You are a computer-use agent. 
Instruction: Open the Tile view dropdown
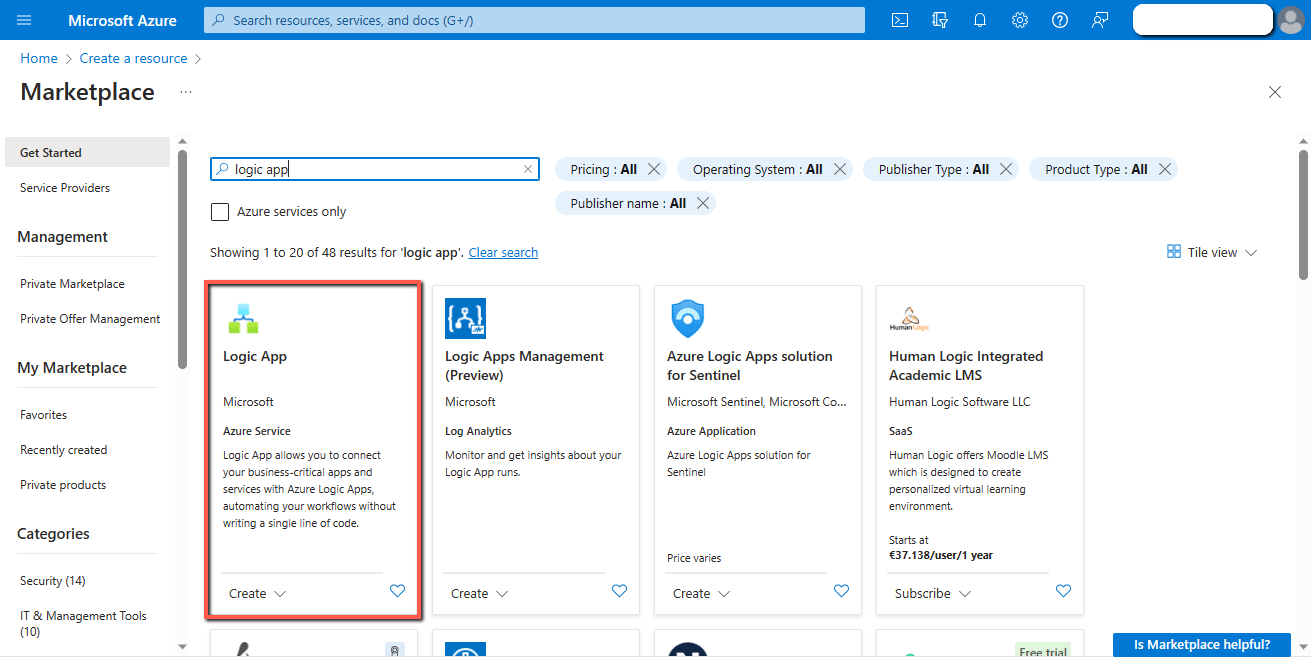pyautogui.click(x=1212, y=252)
